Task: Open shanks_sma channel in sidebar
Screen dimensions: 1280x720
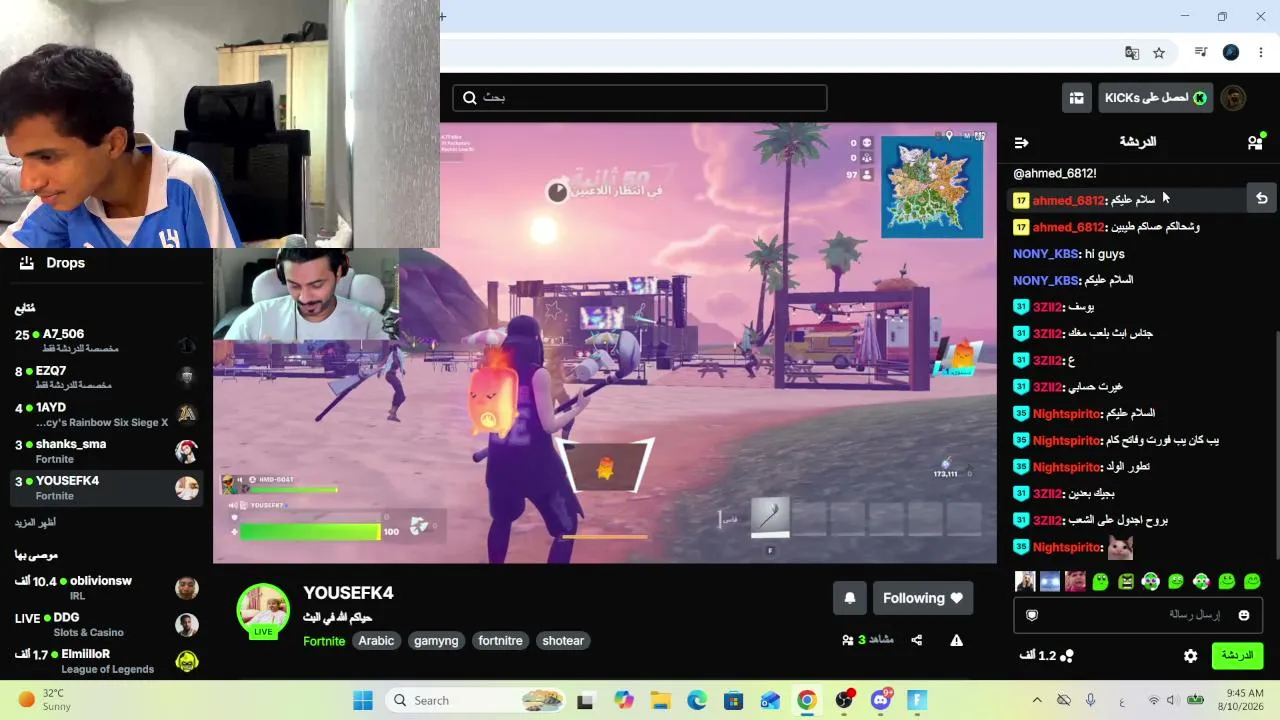Action: pos(107,451)
